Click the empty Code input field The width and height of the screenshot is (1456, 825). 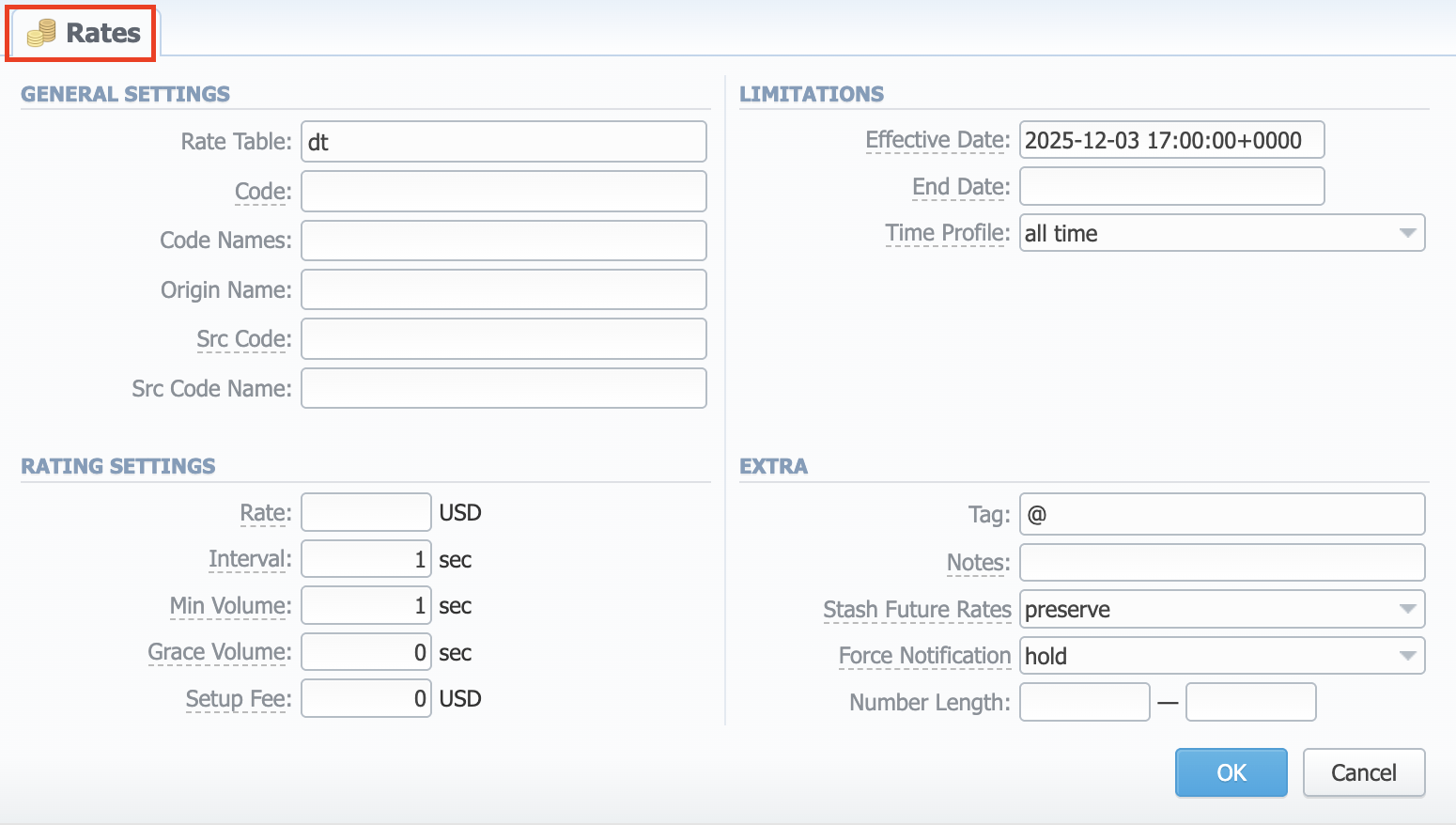[x=503, y=191]
